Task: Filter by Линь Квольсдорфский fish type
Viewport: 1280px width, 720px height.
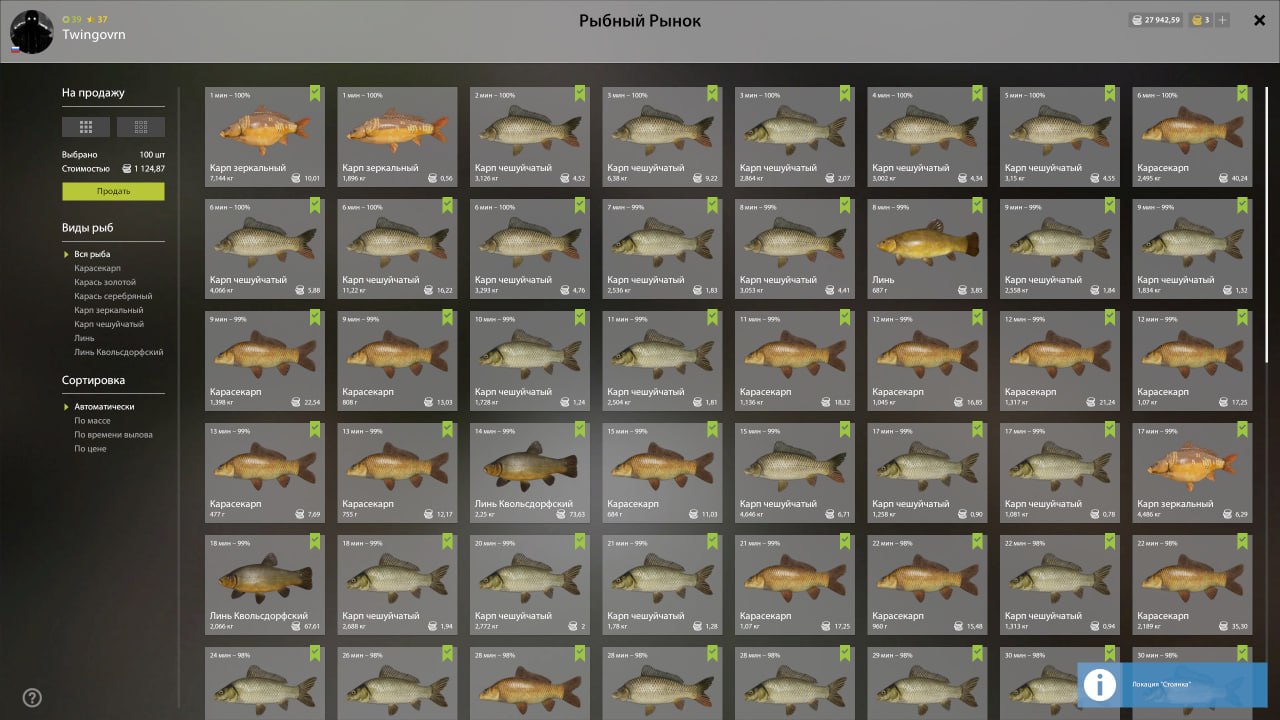Action: (x=118, y=352)
